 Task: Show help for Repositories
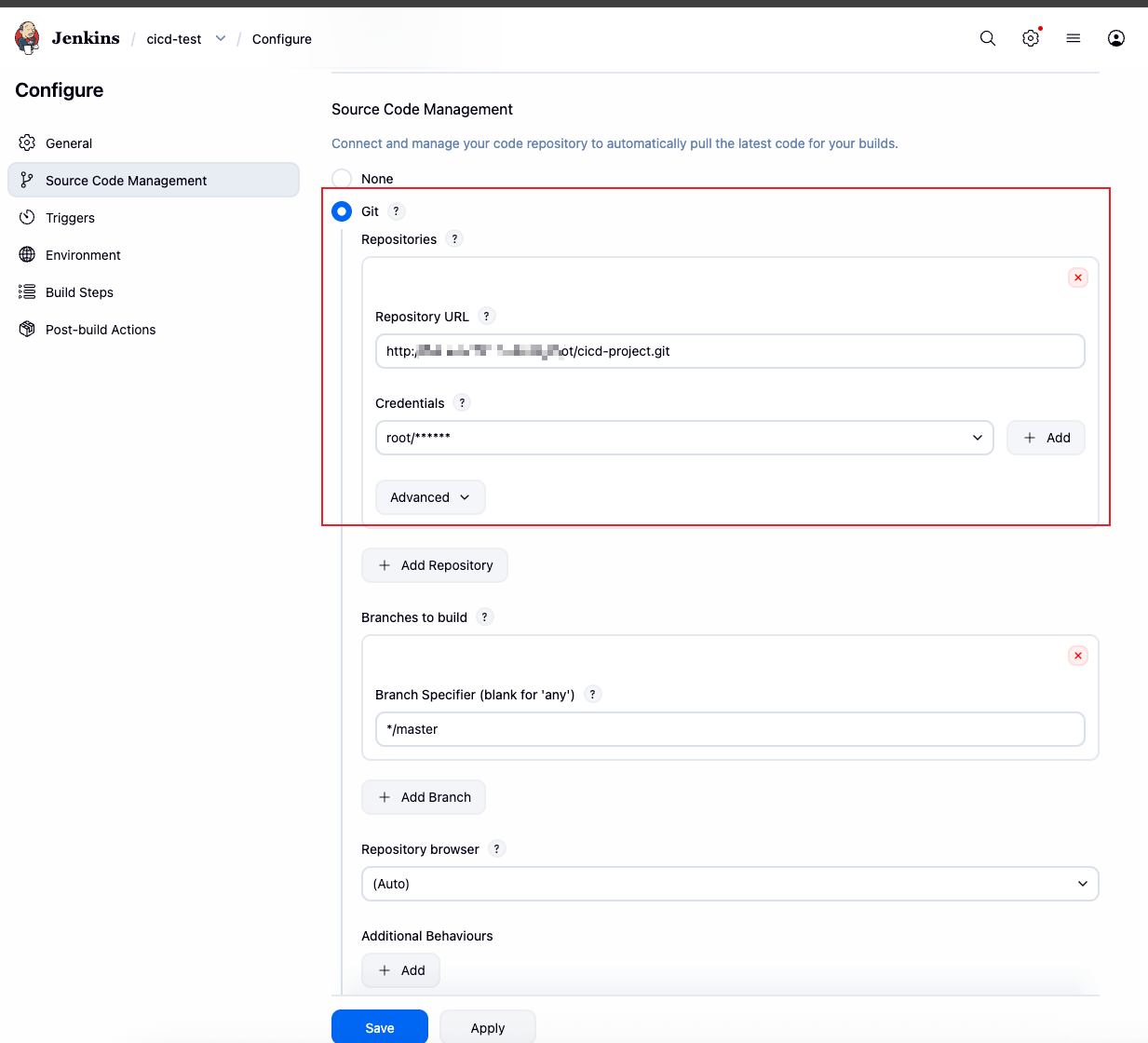pos(454,238)
